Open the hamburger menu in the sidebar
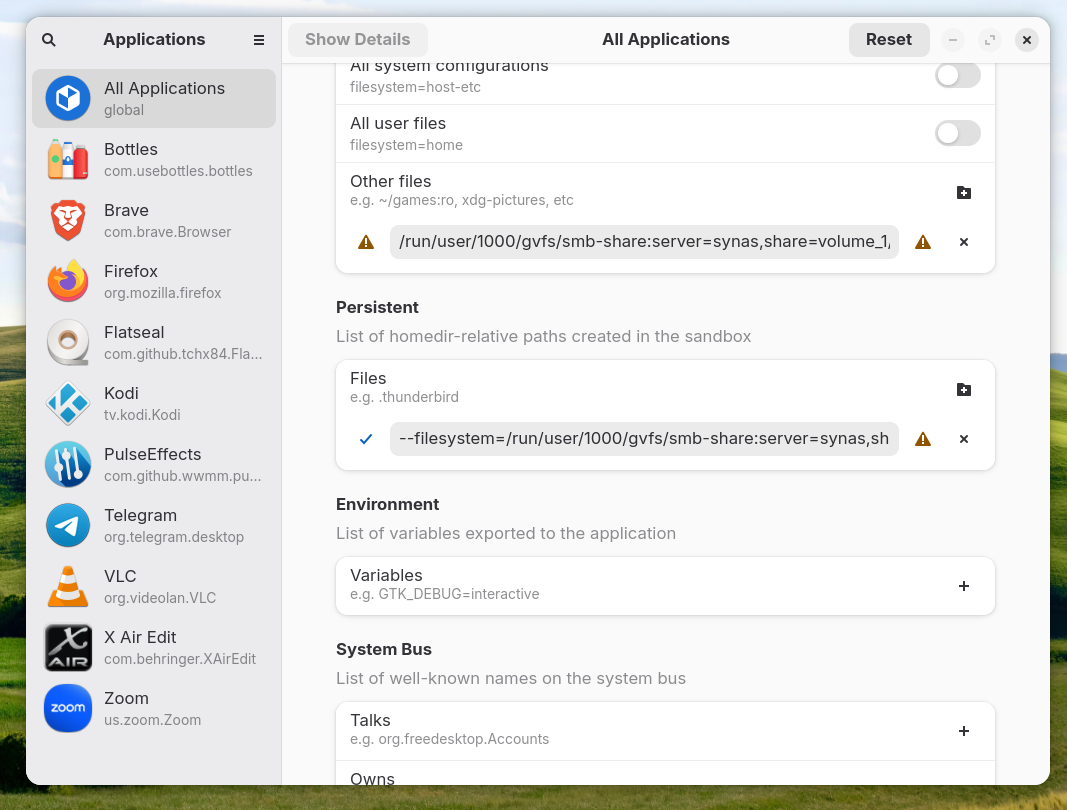1067x810 pixels. tap(259, 40)
